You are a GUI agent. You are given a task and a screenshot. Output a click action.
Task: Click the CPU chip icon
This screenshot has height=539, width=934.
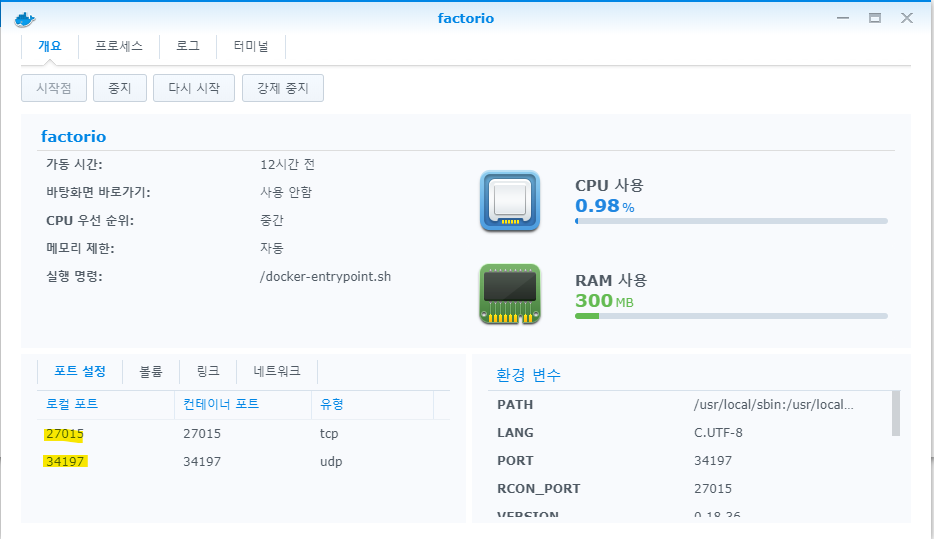point(510,201)
